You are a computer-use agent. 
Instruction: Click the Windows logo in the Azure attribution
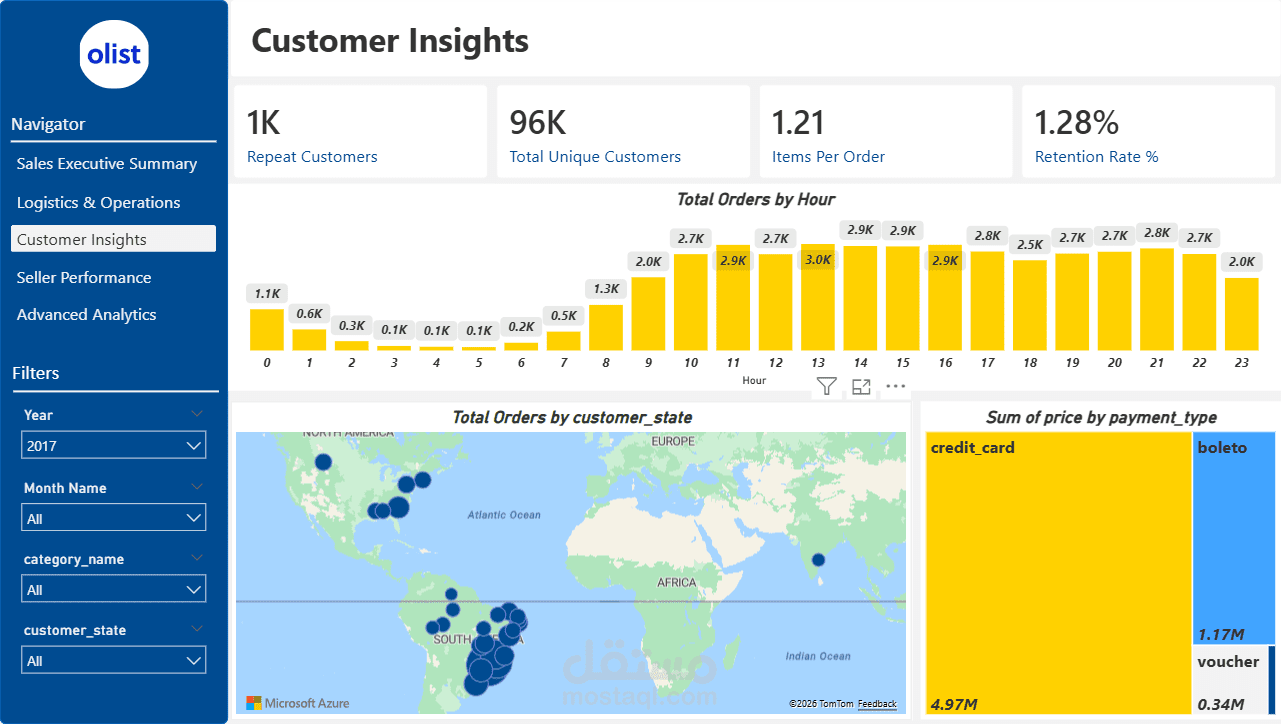click(254, 702)
